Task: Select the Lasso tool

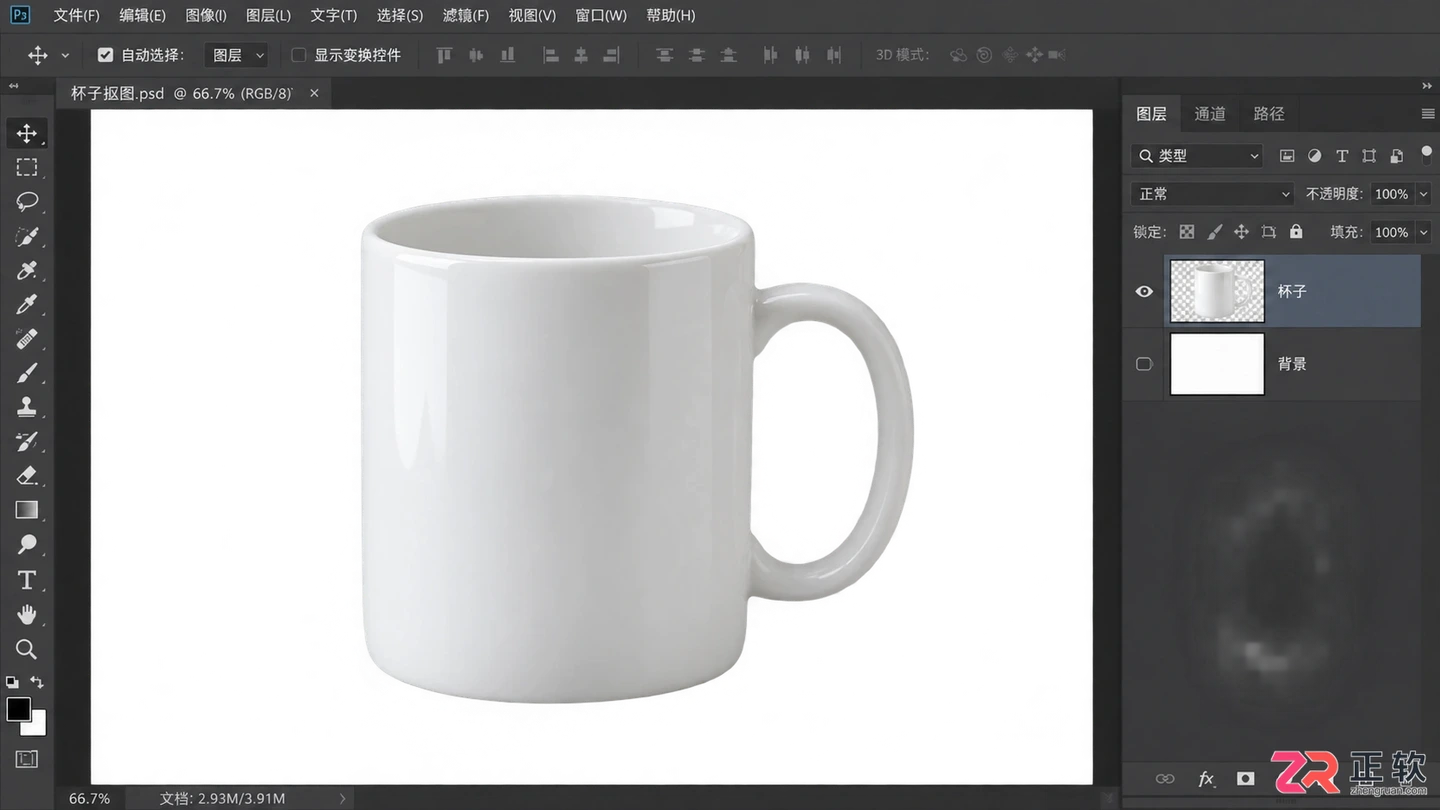Action: click(x=27, y=201)
